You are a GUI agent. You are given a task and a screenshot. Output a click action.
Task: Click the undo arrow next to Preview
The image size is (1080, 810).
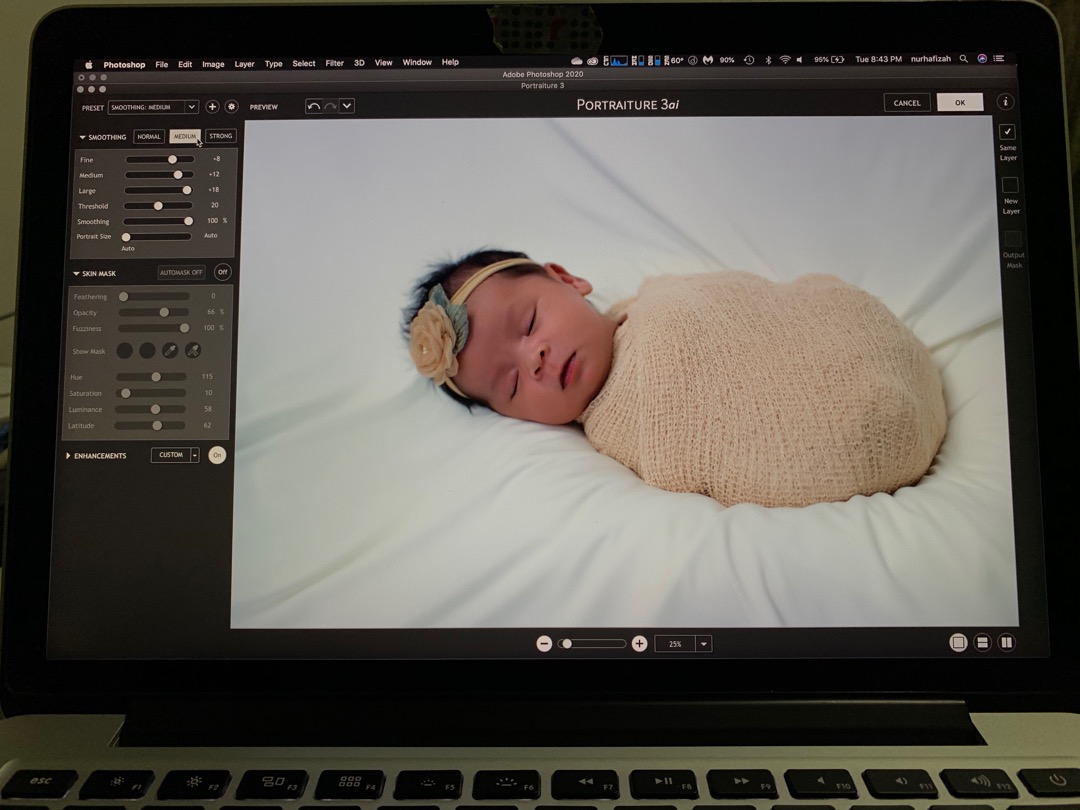(x=313, y=106)
